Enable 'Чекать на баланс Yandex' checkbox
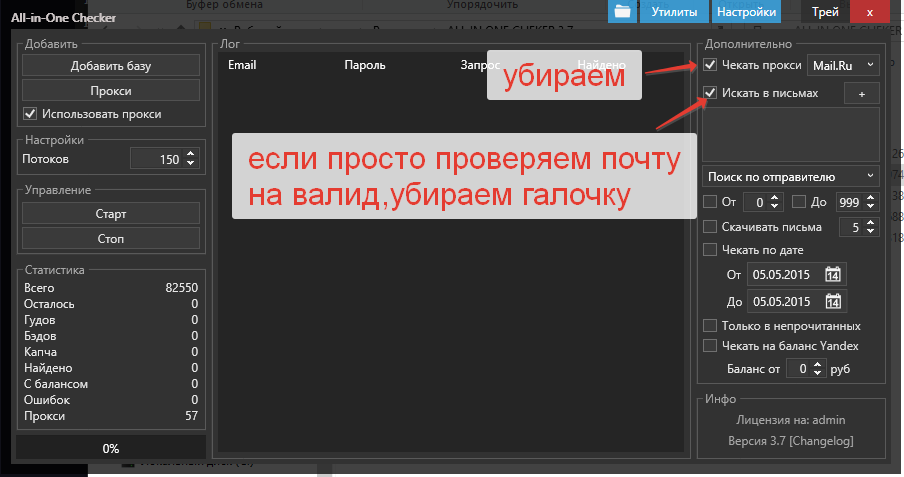Screen dimensions: 904x477 (711, 346)
